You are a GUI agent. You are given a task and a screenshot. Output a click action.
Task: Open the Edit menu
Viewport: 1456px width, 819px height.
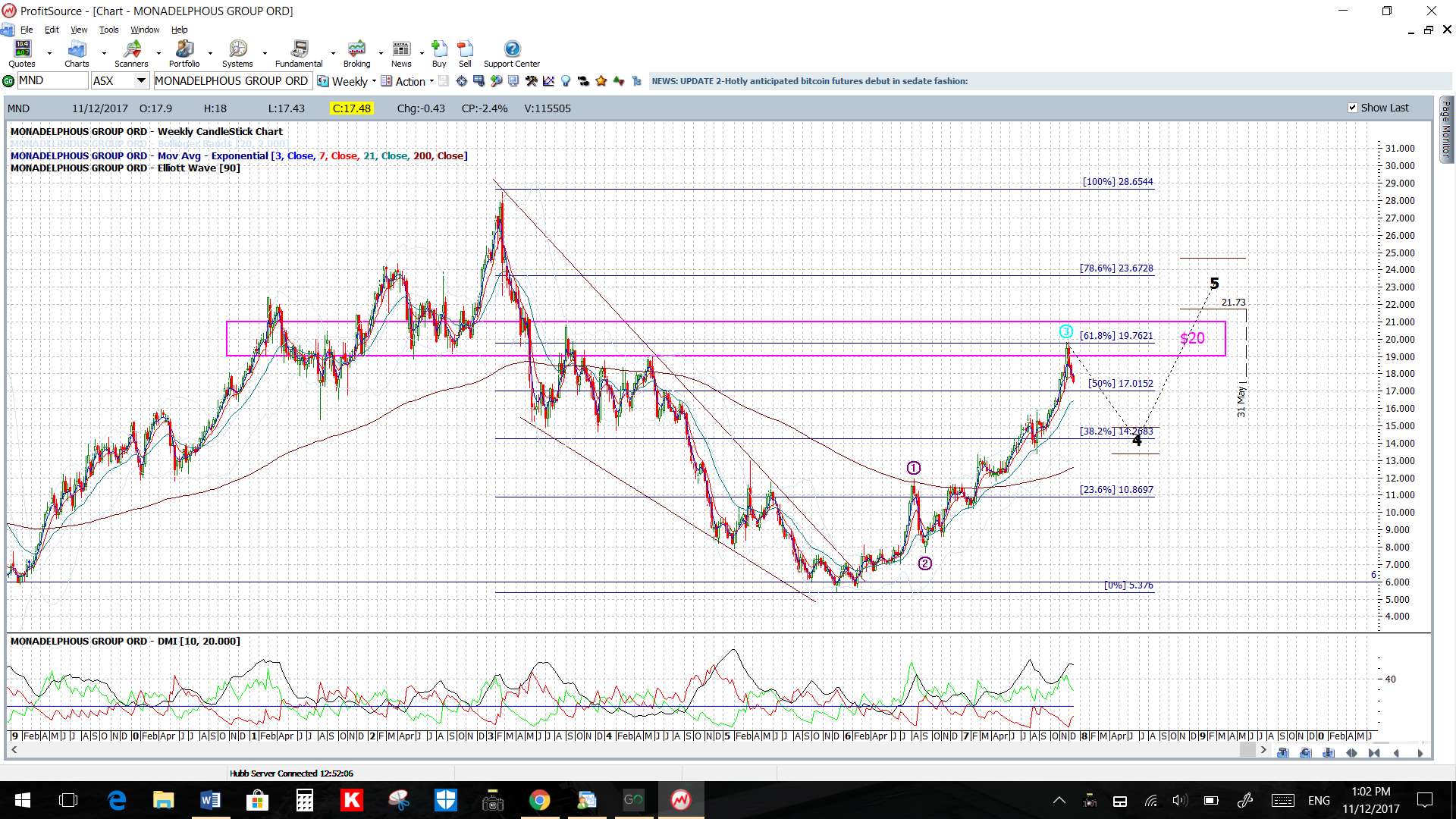[52, 30]
